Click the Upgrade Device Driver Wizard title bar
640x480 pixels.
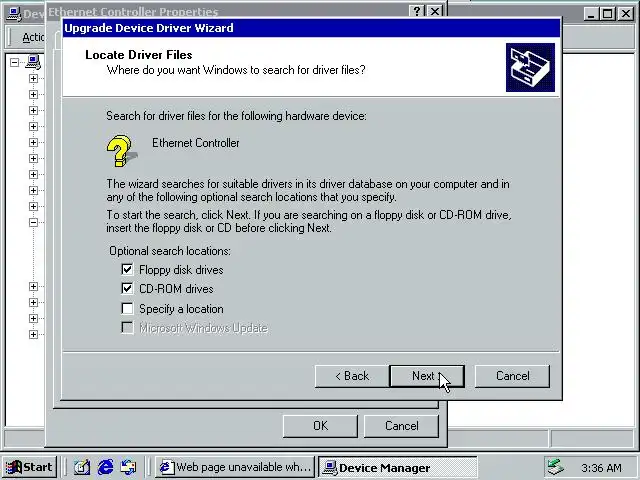311,28
